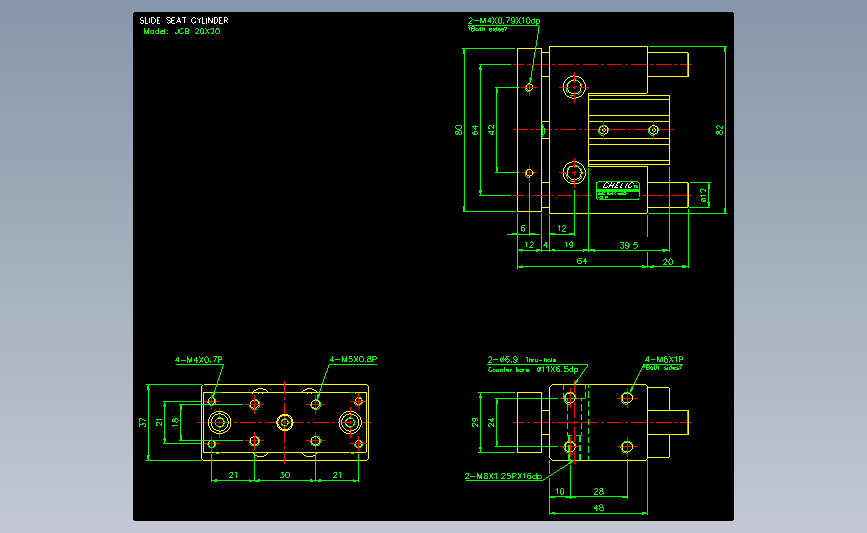867x533 pixels.
Task: Click the '42' vertical dimension value
Action: tap(491, 130)
